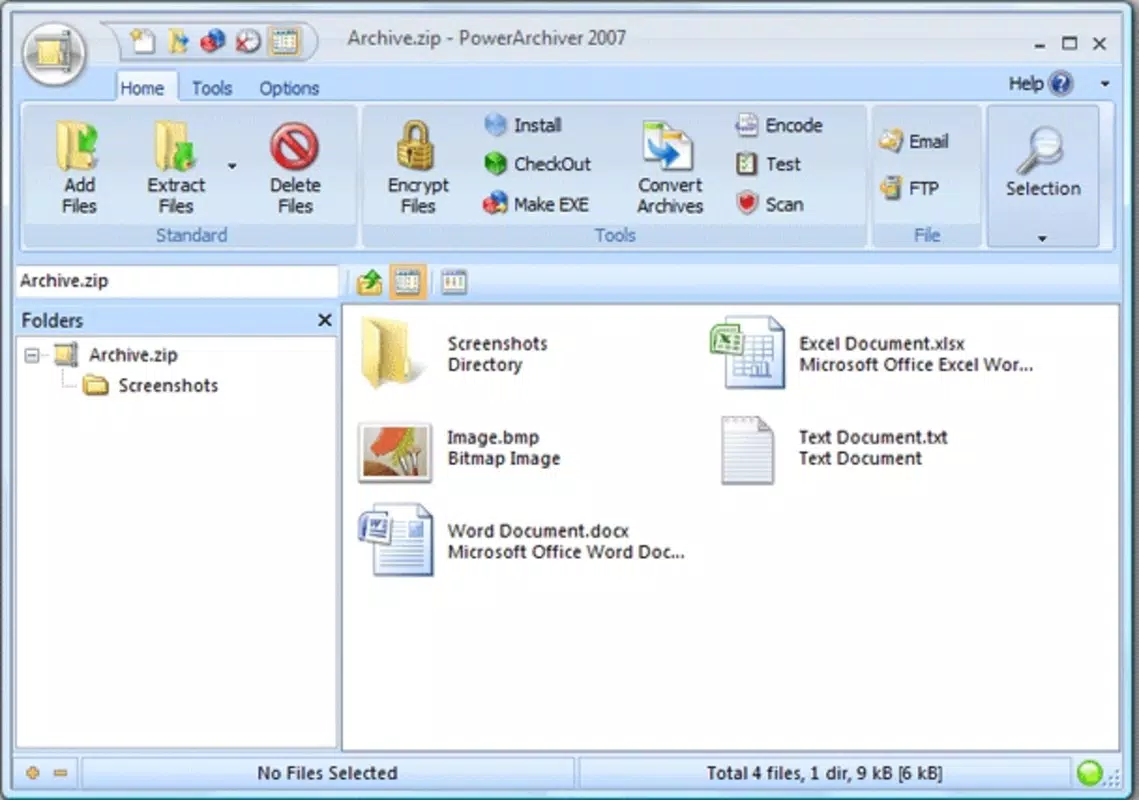Switch to the Tools ribbon tab
This screenshot has height=800, width=1139.
(x=211, y=88)
